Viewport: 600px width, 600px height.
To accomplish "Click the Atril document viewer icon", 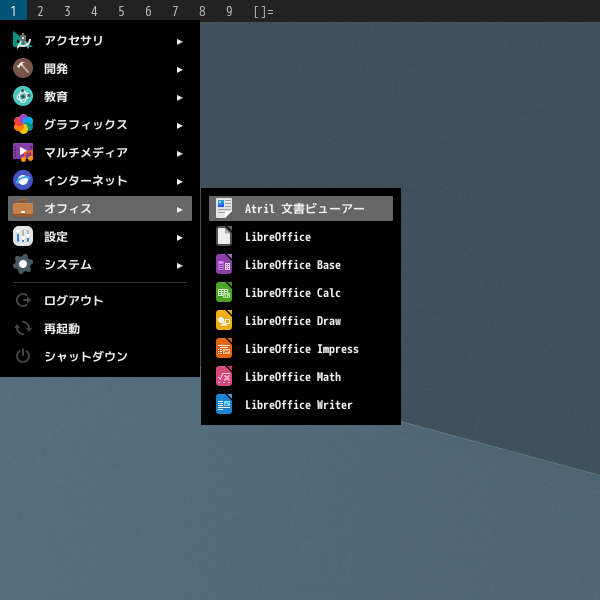I will point(224,208).
